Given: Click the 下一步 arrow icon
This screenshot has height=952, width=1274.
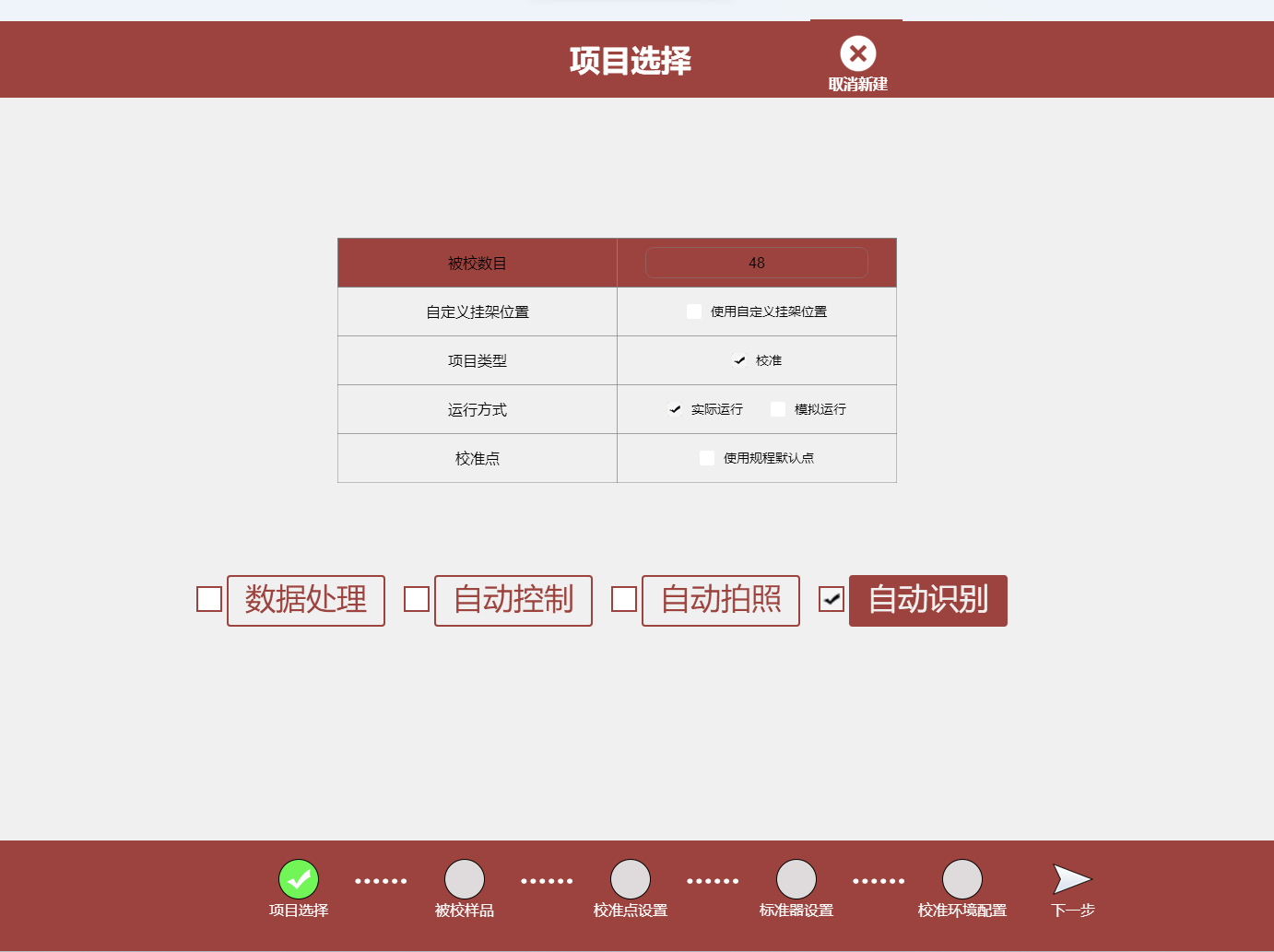Looking at the screenshot, I should tap(1072, 879).
